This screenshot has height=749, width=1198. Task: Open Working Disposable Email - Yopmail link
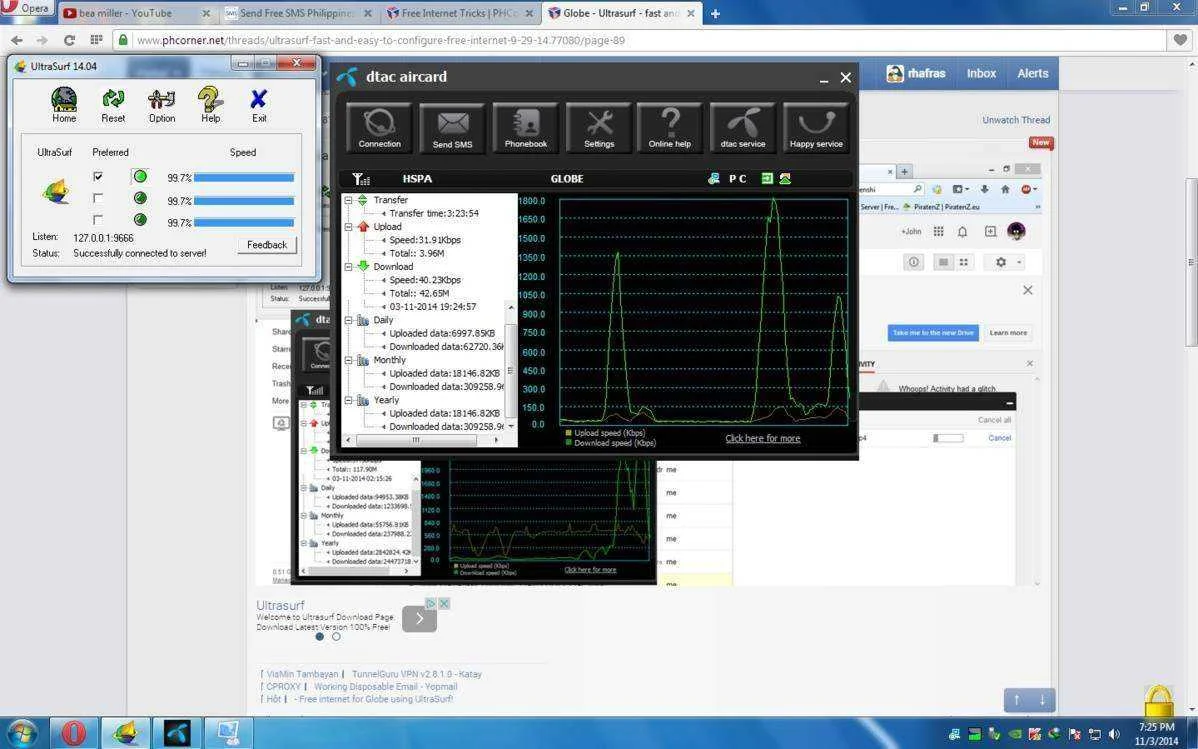pos(386,686)
